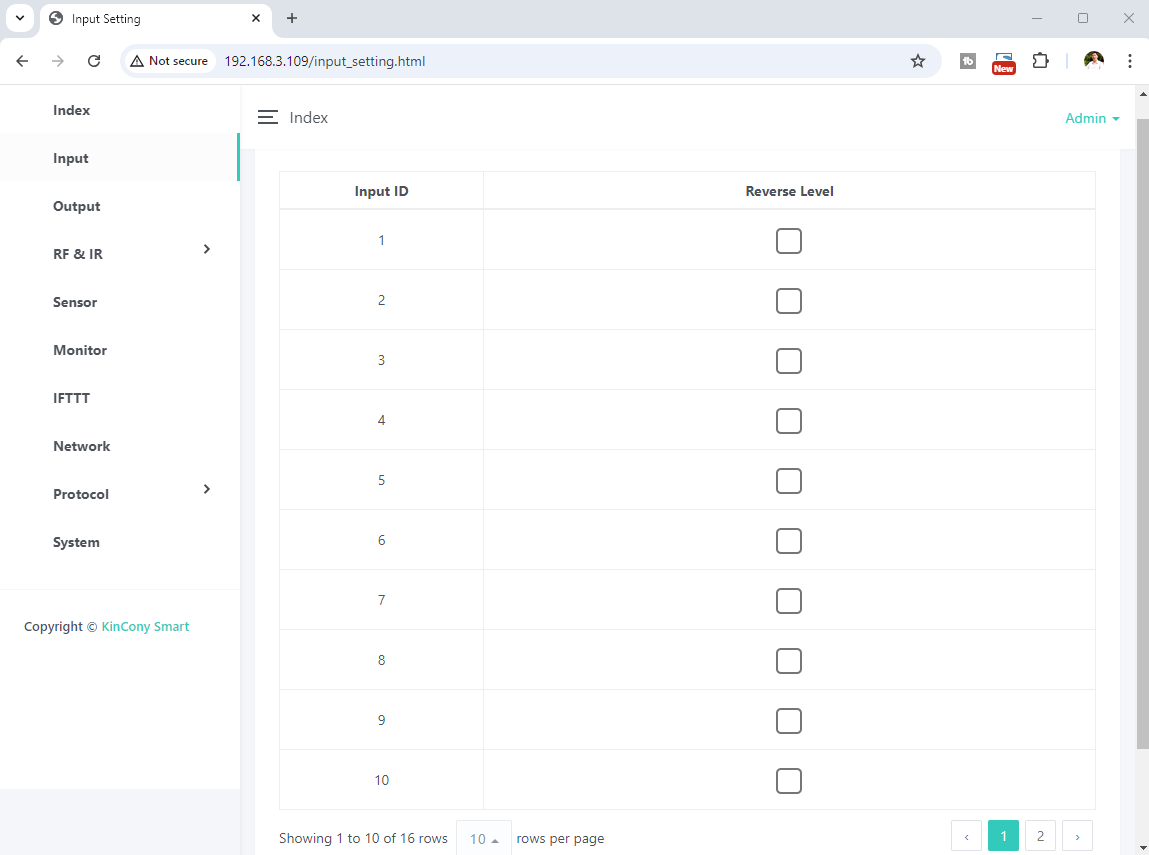This screenshot has height=855, width=1149.
Task: Go to page 2 of the table
Action: tap(1040, 836)
